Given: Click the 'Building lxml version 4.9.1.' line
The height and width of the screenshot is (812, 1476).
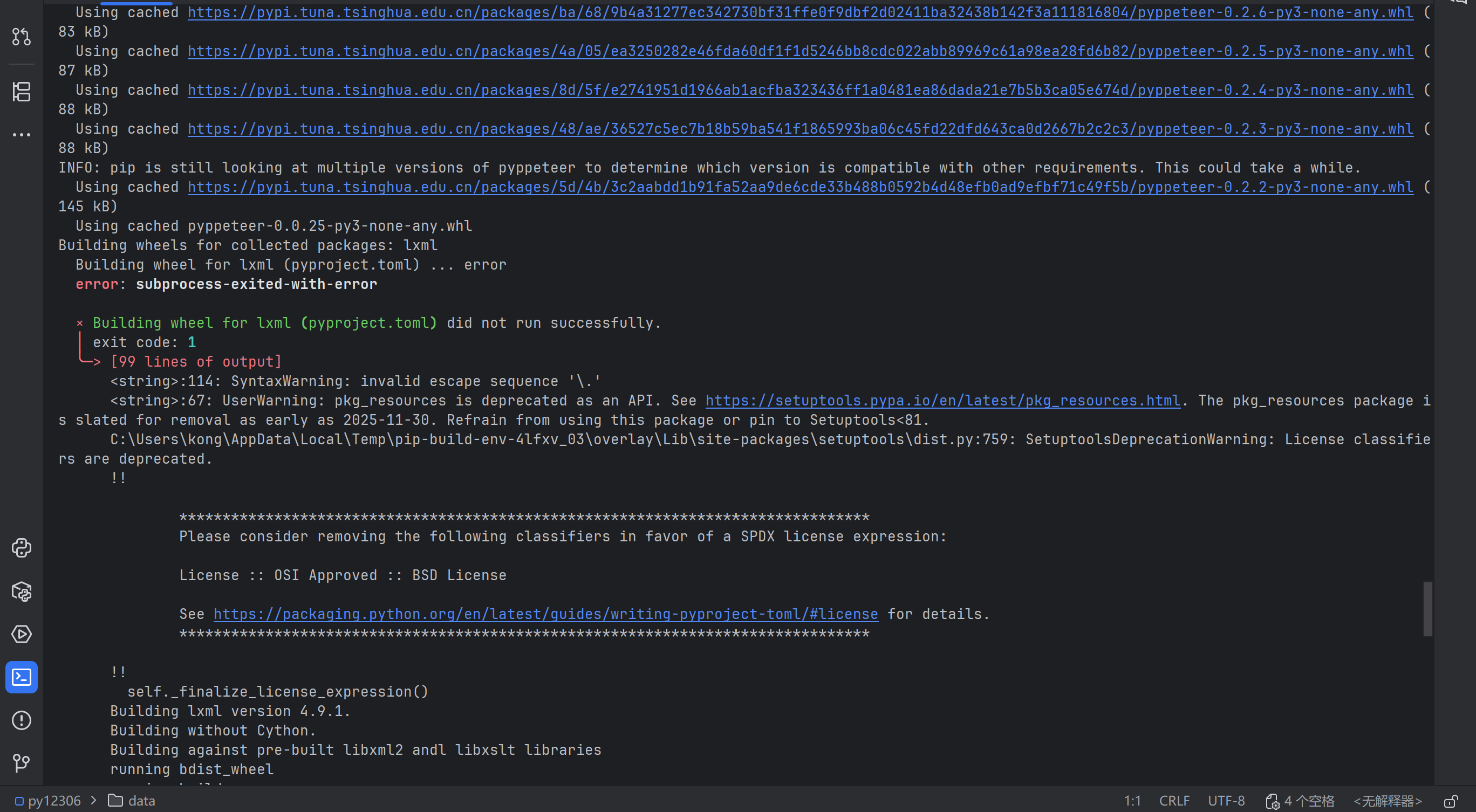Looking at the screenshot, I should pos(230,711).
